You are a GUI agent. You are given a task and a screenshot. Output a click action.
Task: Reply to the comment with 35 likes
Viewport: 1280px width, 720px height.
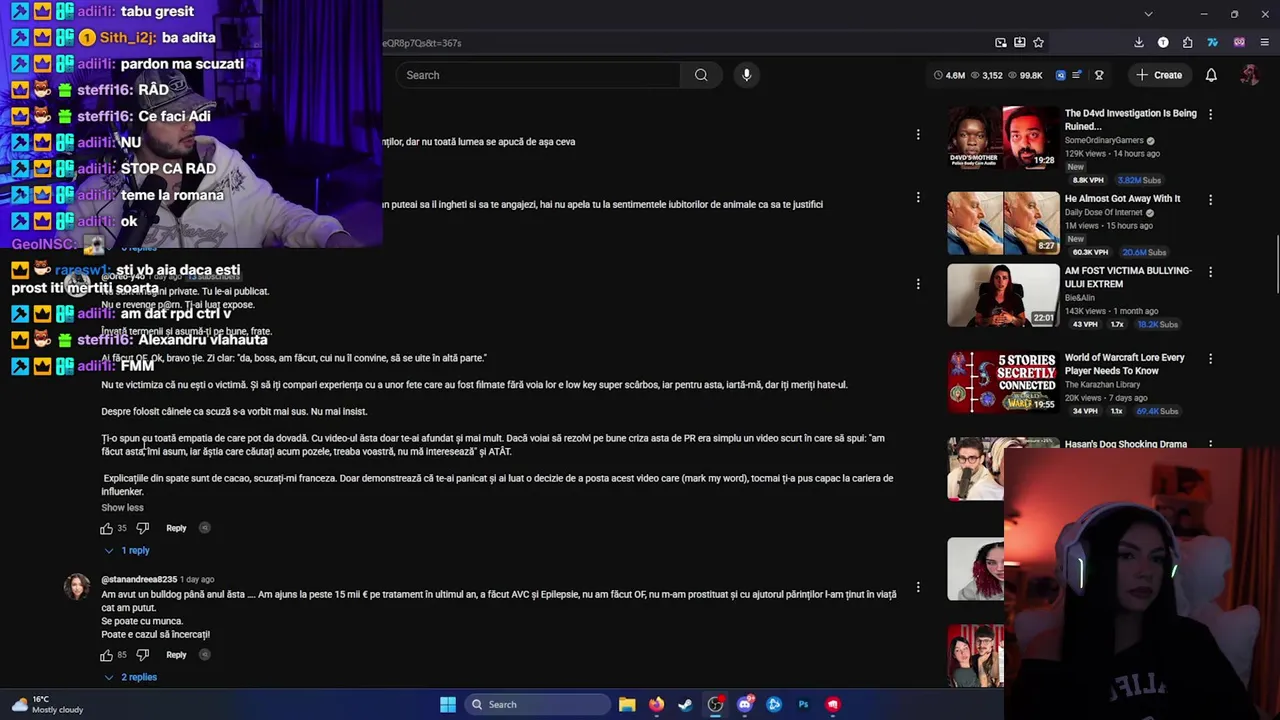(x=176, y=528)
